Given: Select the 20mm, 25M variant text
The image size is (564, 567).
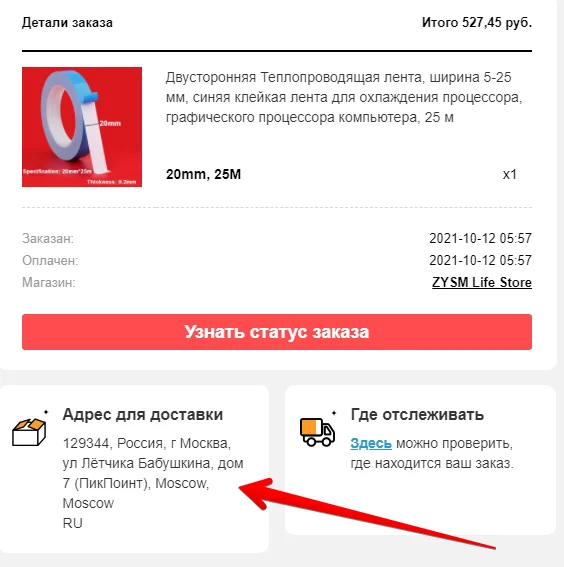Looking at the screenshot, I should (204, 174).
